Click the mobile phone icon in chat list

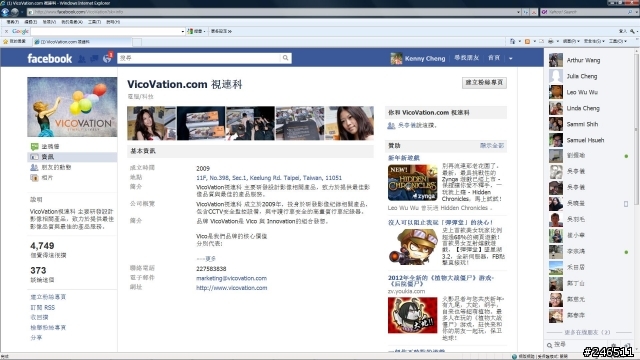coord(626,204)
